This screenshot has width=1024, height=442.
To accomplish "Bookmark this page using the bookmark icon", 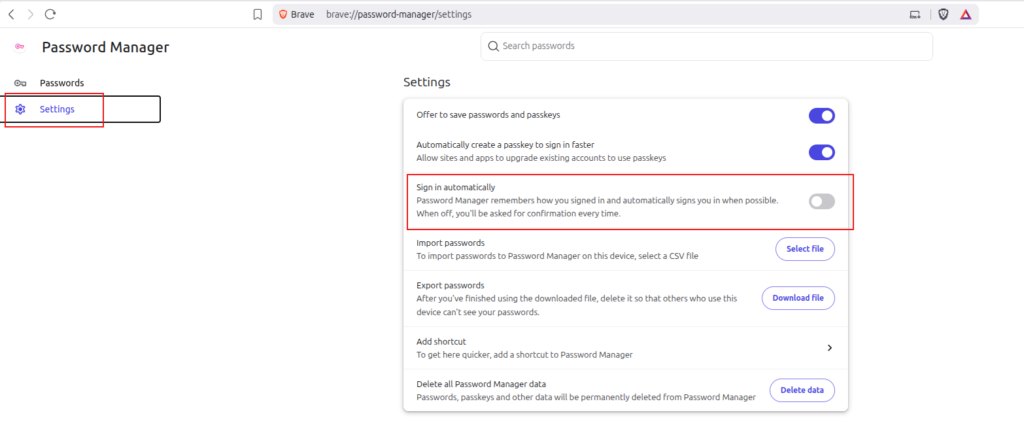I will tap(257, 14).
